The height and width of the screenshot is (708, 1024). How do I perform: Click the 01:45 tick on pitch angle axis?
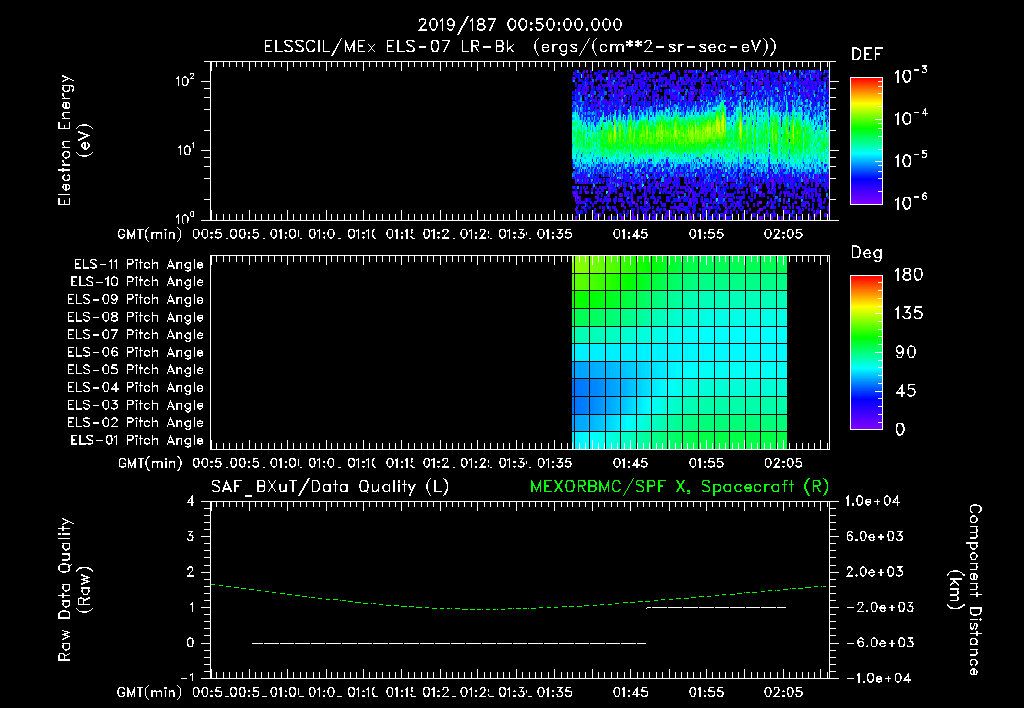pos(630,463)
